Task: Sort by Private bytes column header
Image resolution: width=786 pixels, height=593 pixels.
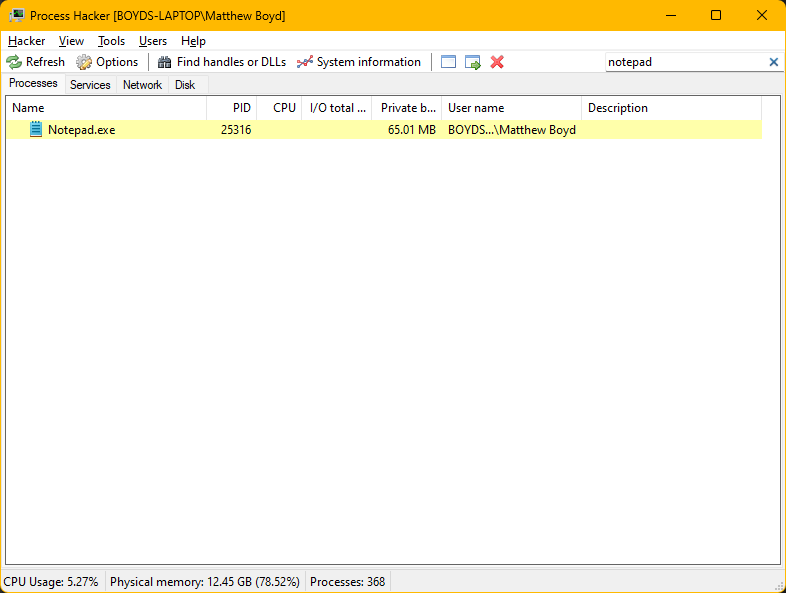Action: [407, 108]
